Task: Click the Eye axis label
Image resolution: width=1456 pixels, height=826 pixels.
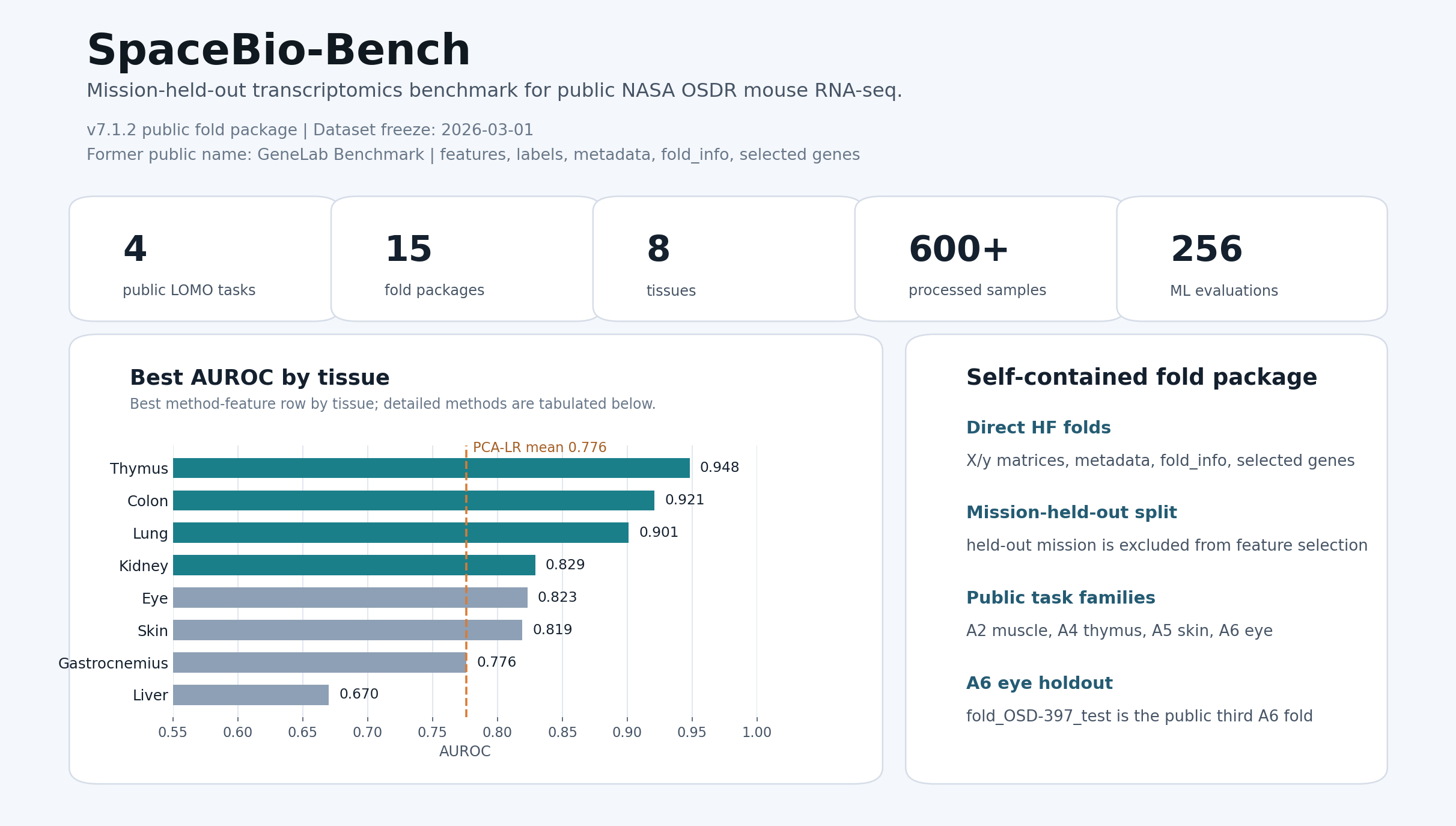Action: point(155,599)
